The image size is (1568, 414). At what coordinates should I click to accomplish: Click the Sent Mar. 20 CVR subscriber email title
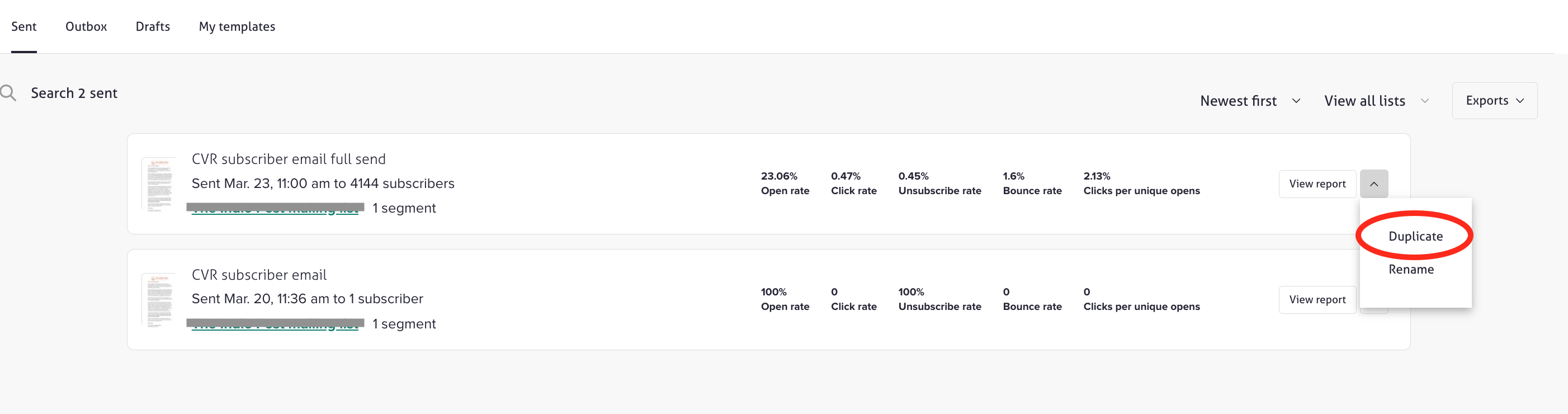tap(259, 275)
